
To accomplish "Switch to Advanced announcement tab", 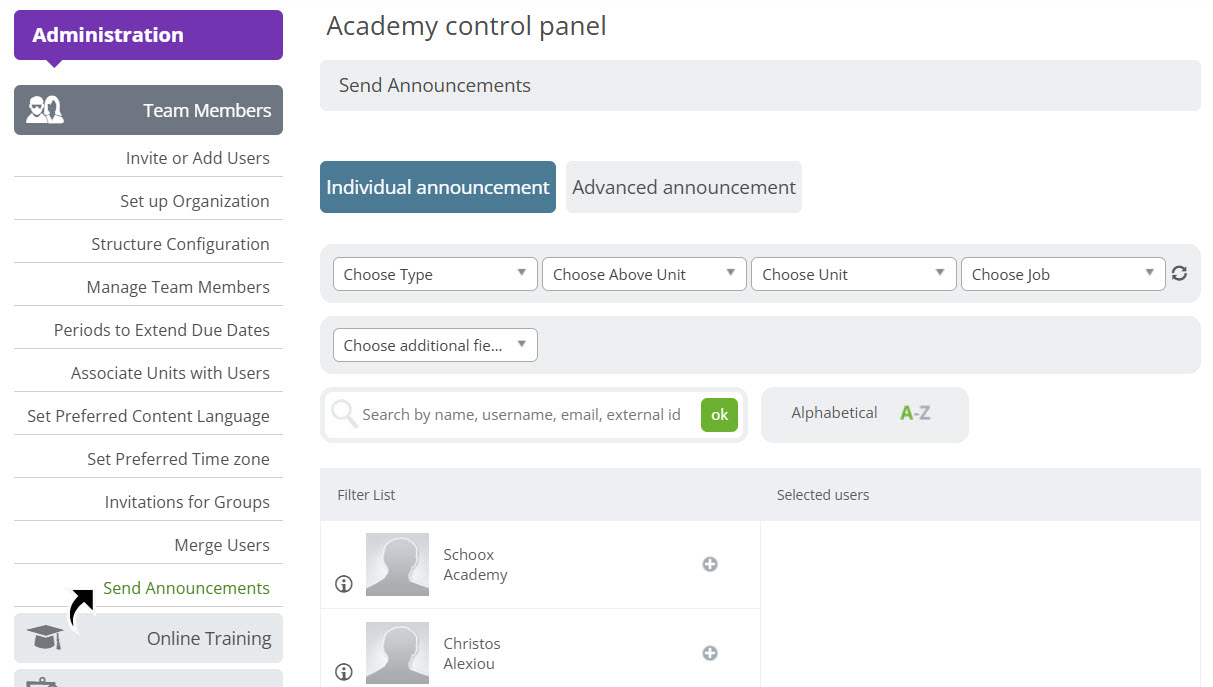I will coord(684,187).
